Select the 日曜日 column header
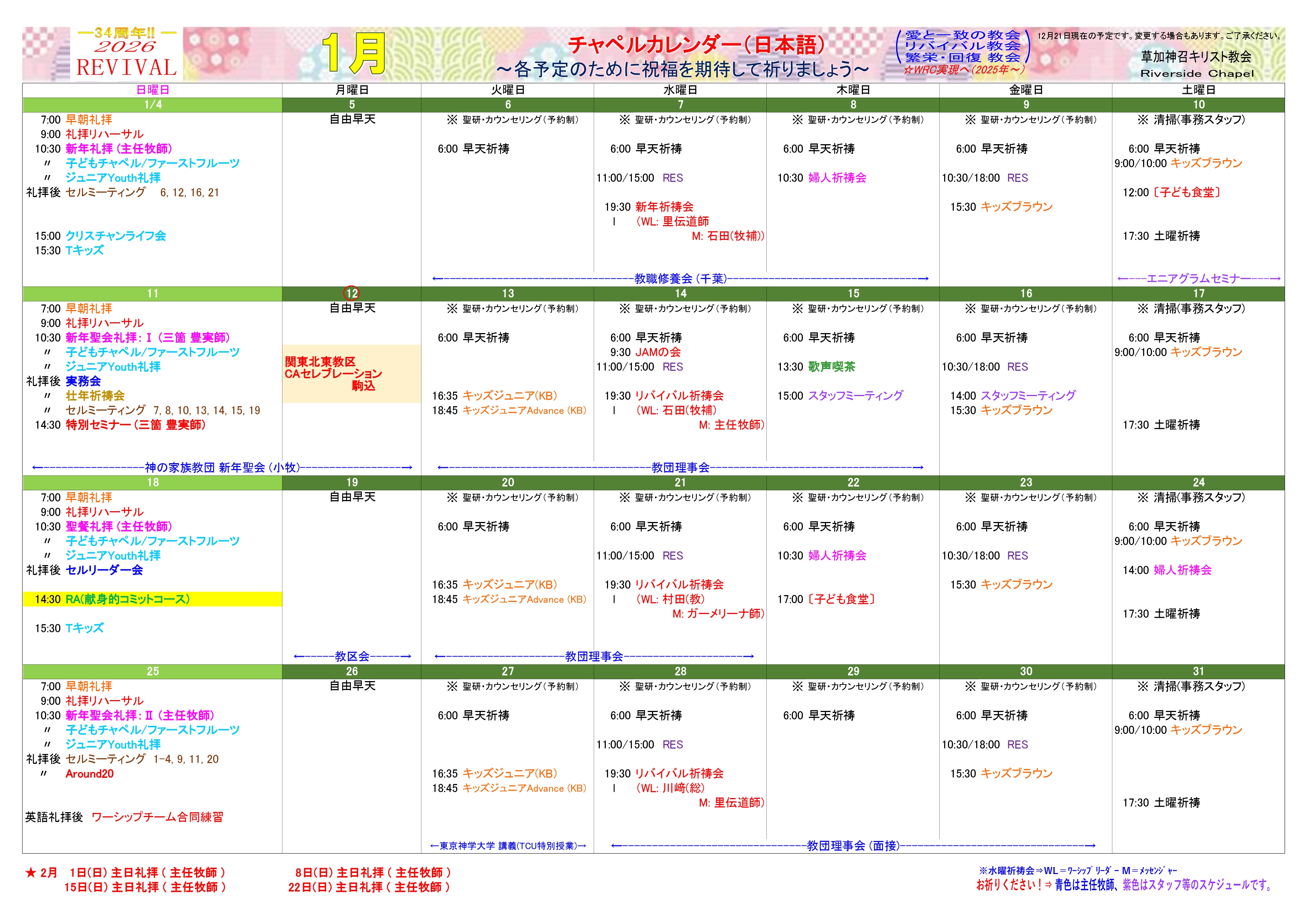The image size is (1307, 924). tap(152, 90)
